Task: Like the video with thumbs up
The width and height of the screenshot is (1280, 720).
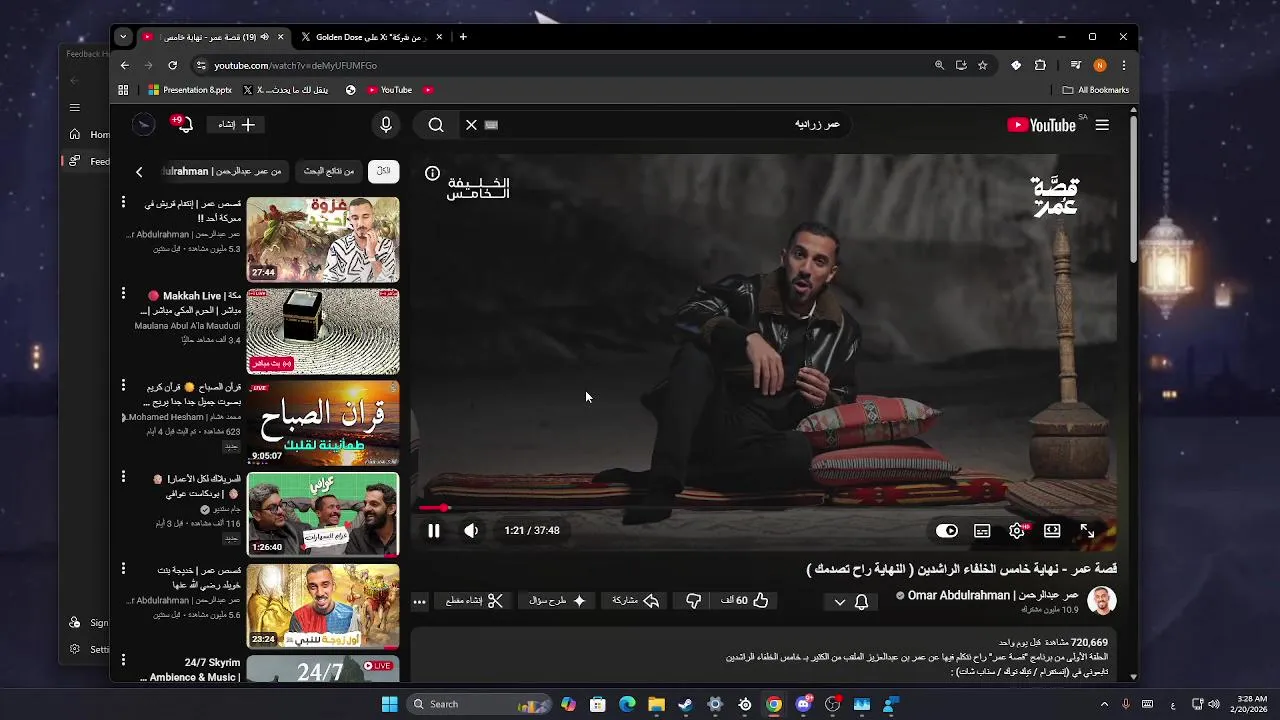Action: tap(746, 601)
